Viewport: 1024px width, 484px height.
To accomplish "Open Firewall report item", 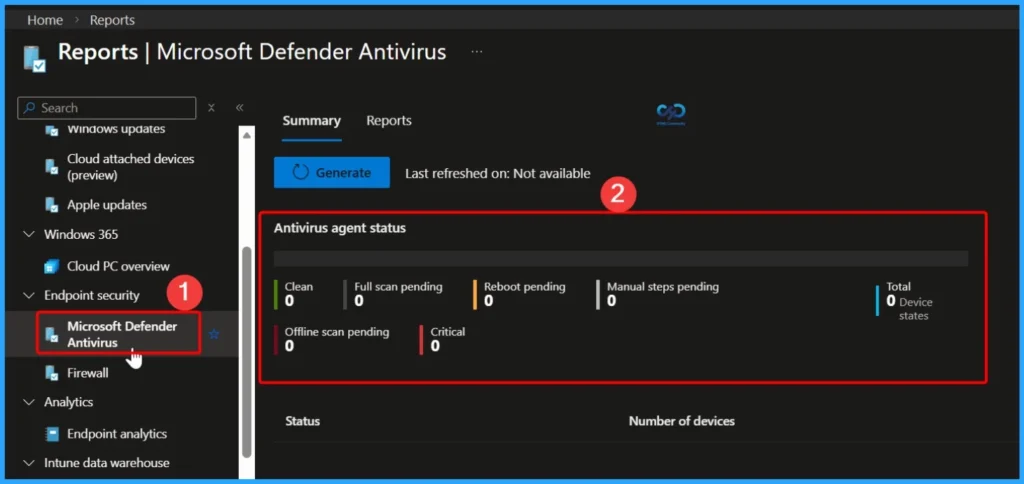I will pyautogui.click(x=88, y=373).
